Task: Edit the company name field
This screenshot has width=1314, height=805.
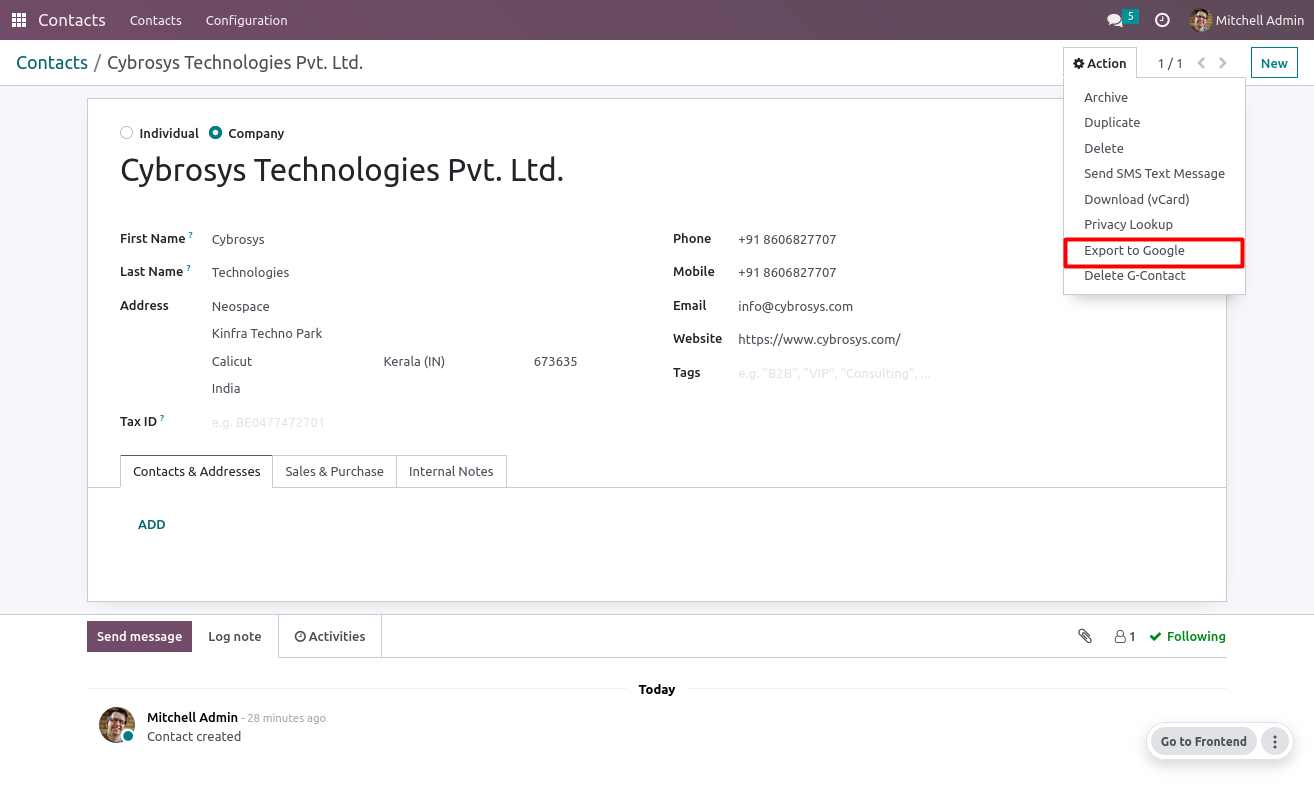Action: tap(342, 170)
